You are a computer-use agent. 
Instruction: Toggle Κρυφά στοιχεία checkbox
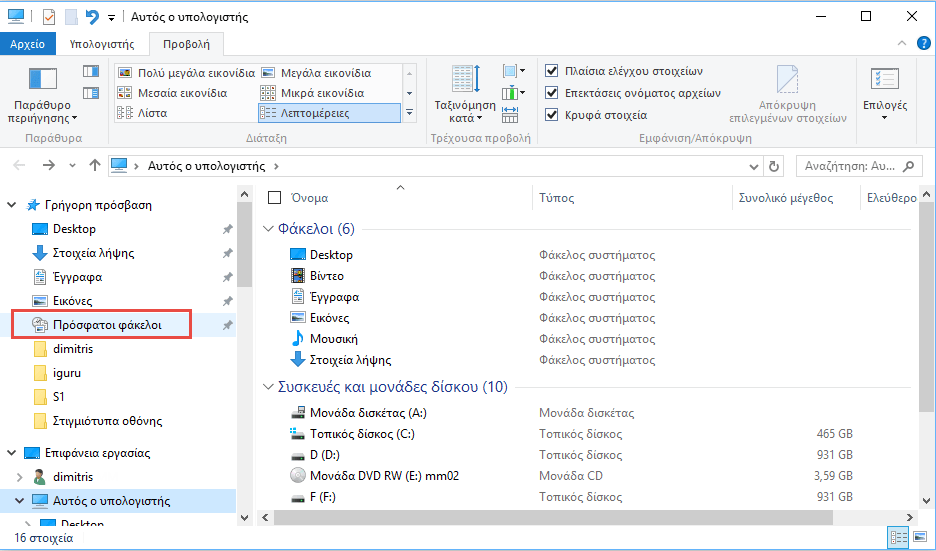coord(552,115)
